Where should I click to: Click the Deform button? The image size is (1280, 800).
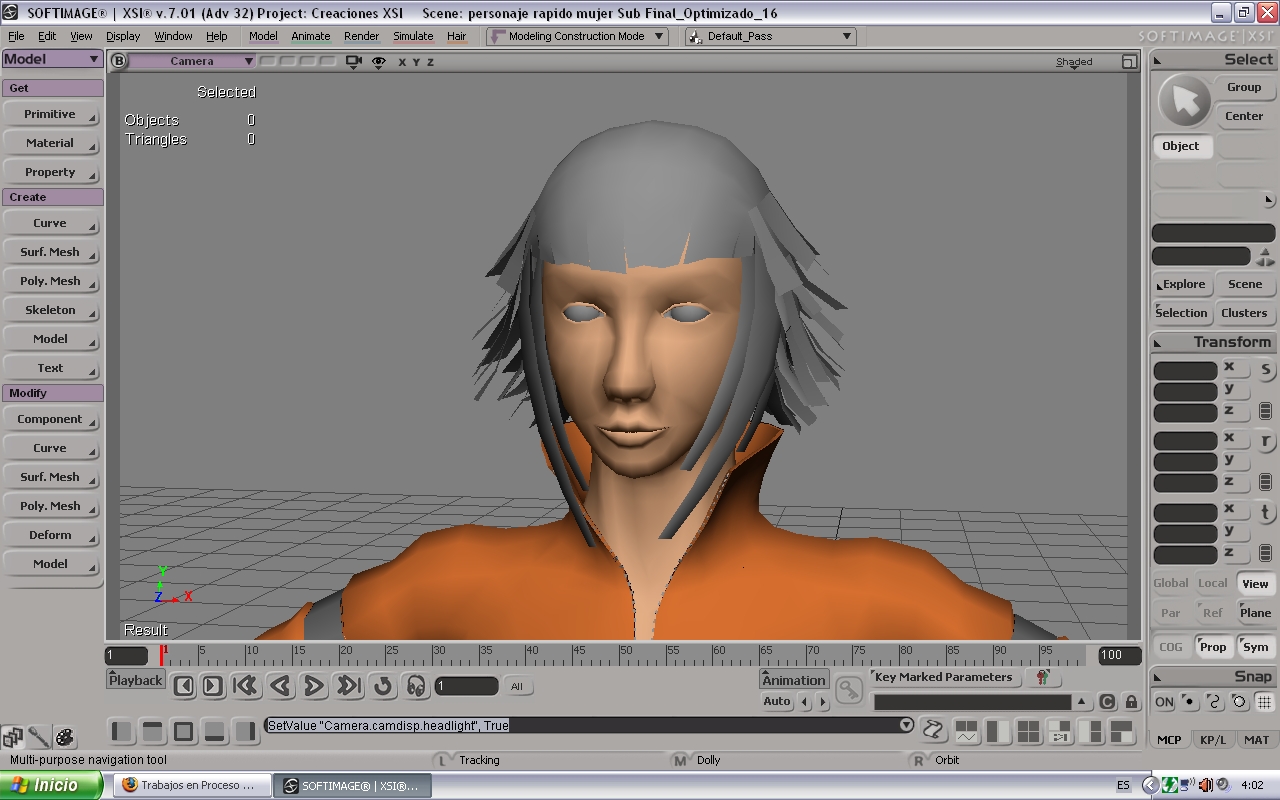[51, 535]
